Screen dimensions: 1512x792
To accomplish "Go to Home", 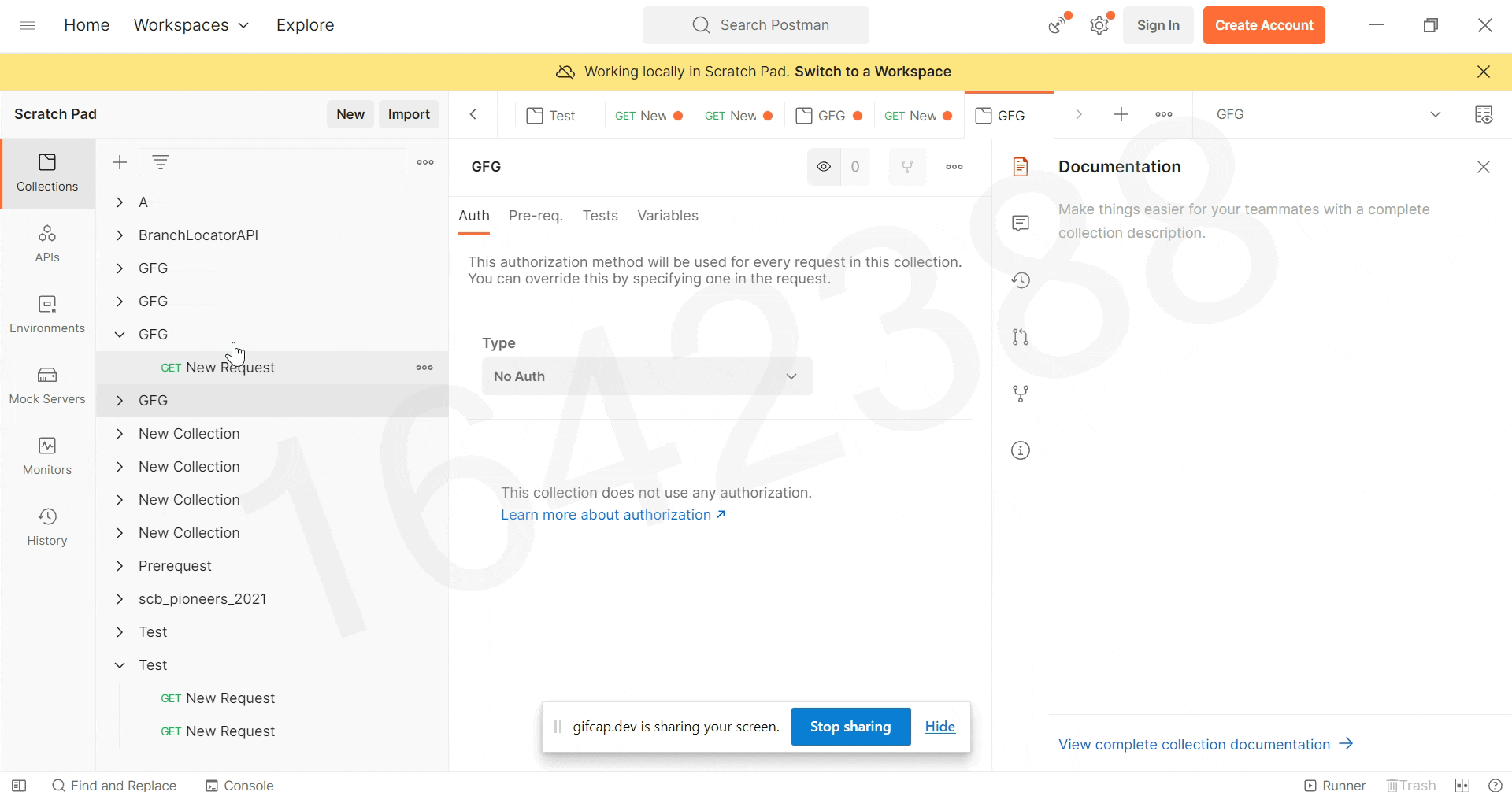I will coord(87,25).
